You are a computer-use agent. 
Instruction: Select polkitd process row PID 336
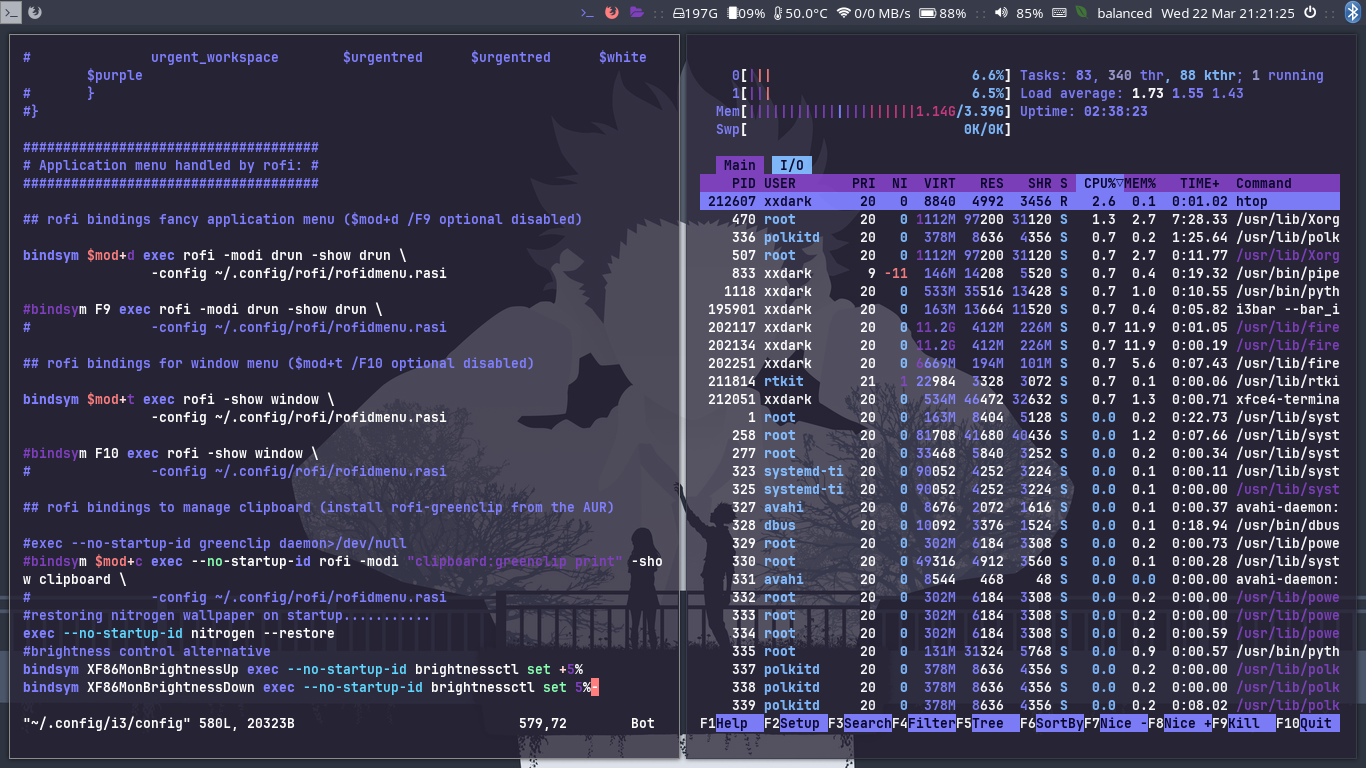pos(1020,237)
